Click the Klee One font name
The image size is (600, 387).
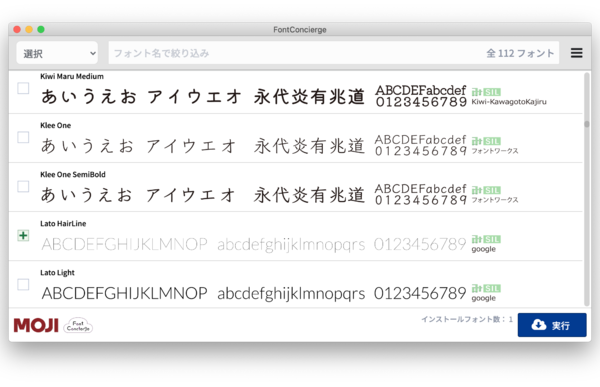pos(55,125)
